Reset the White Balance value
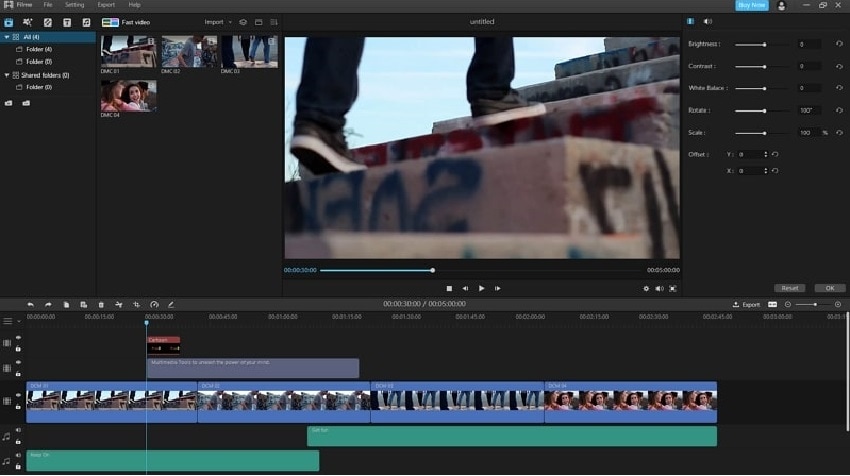This screenshot has height=476, width=850. (x=839, y=88)
